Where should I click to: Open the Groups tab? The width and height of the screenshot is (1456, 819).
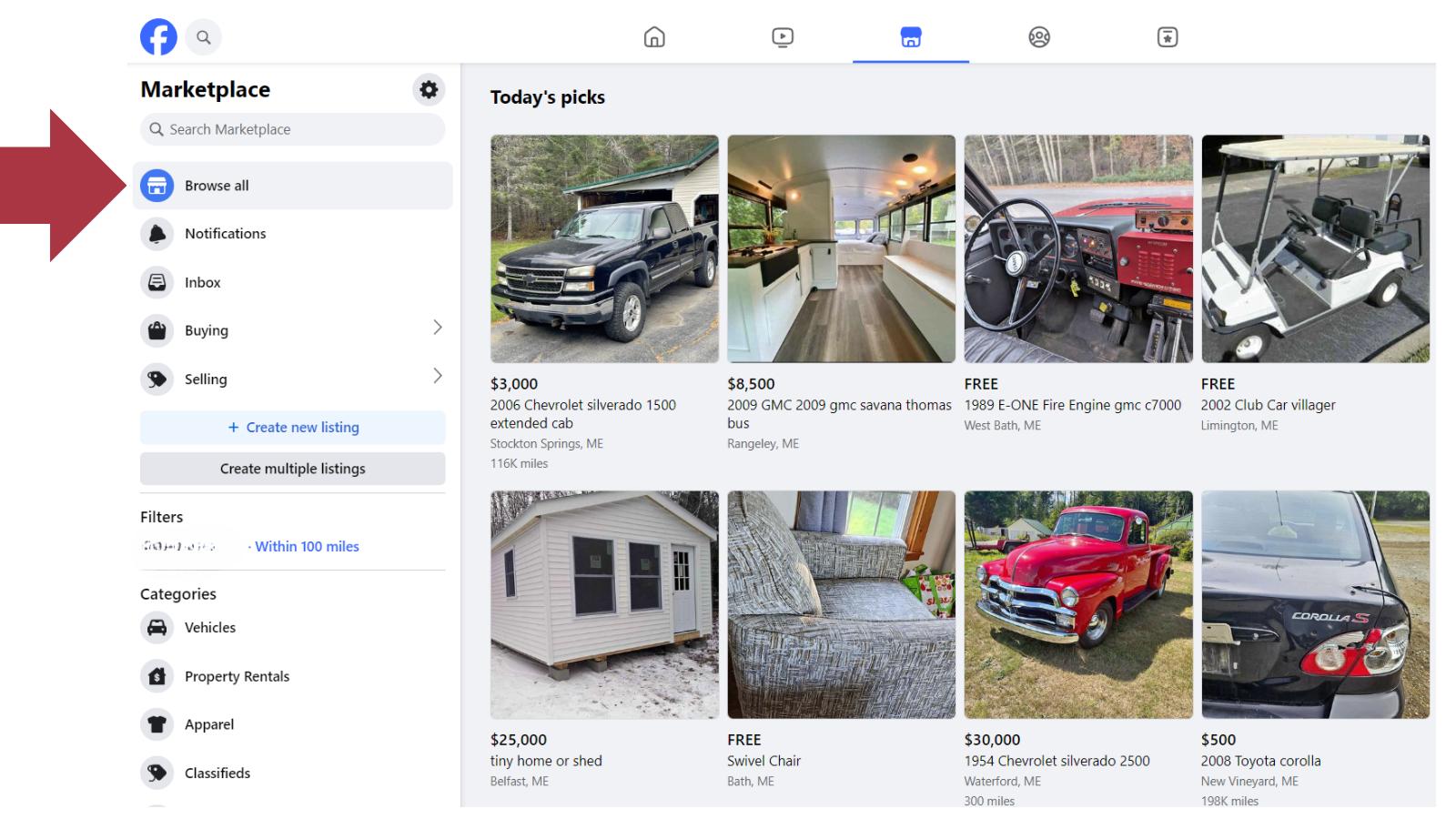(1038, 37)
